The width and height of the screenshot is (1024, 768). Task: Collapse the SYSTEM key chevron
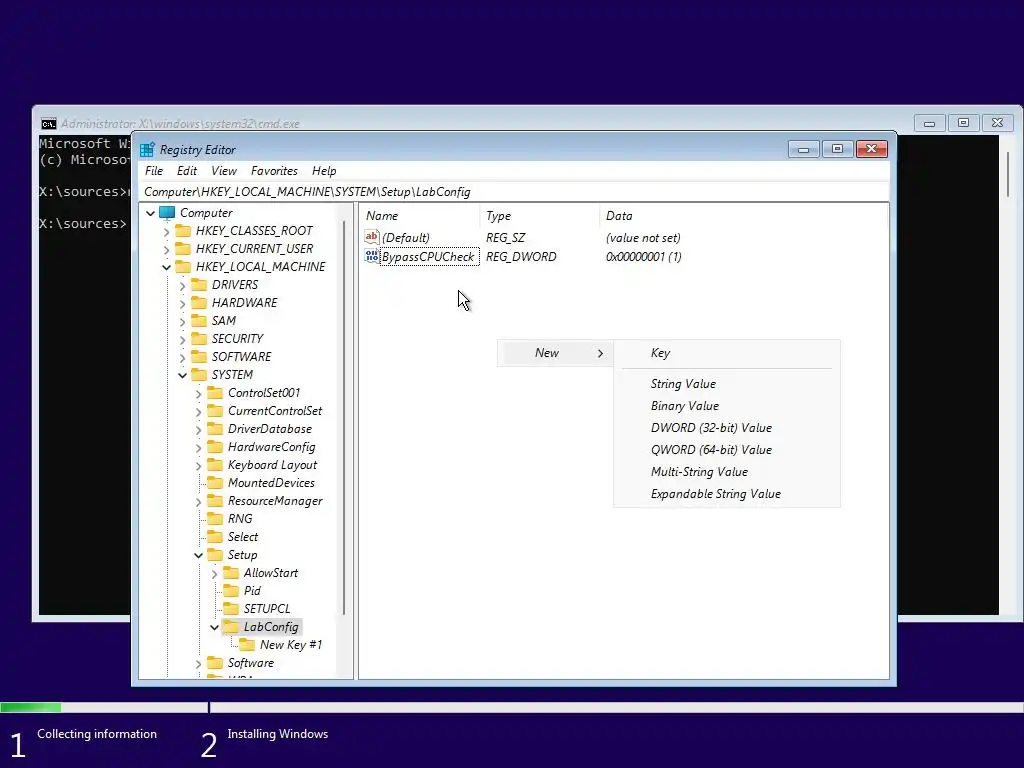click(182, 376)
